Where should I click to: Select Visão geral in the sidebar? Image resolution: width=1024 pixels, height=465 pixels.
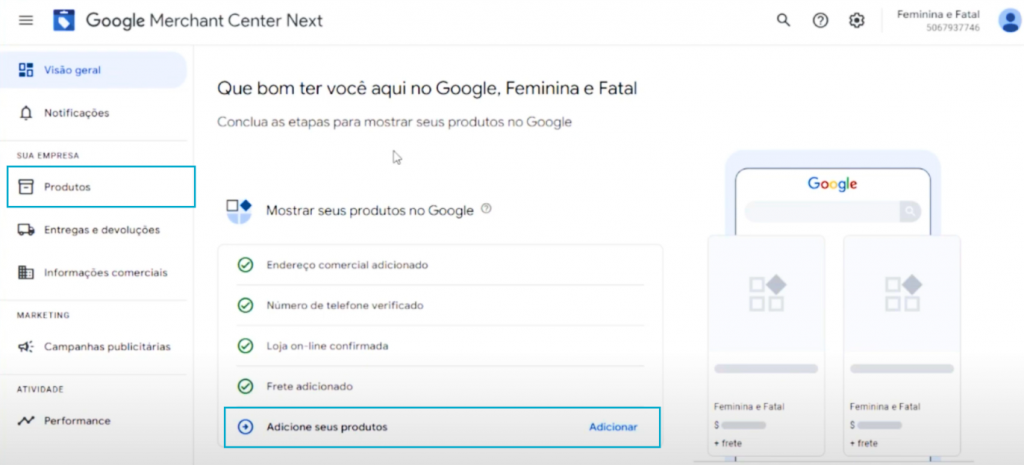93,70
